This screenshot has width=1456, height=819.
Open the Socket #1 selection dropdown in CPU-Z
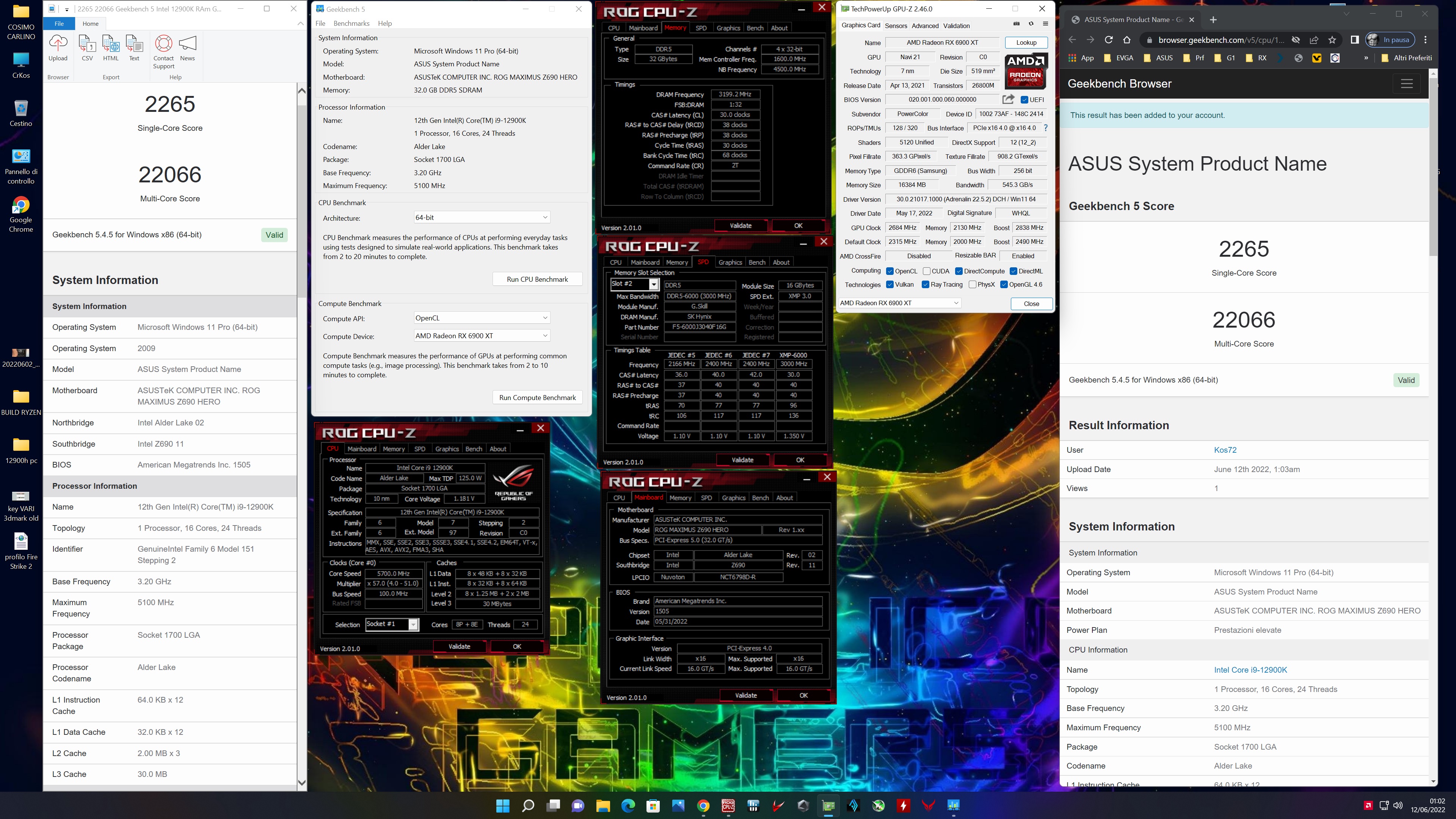[392, 624]
